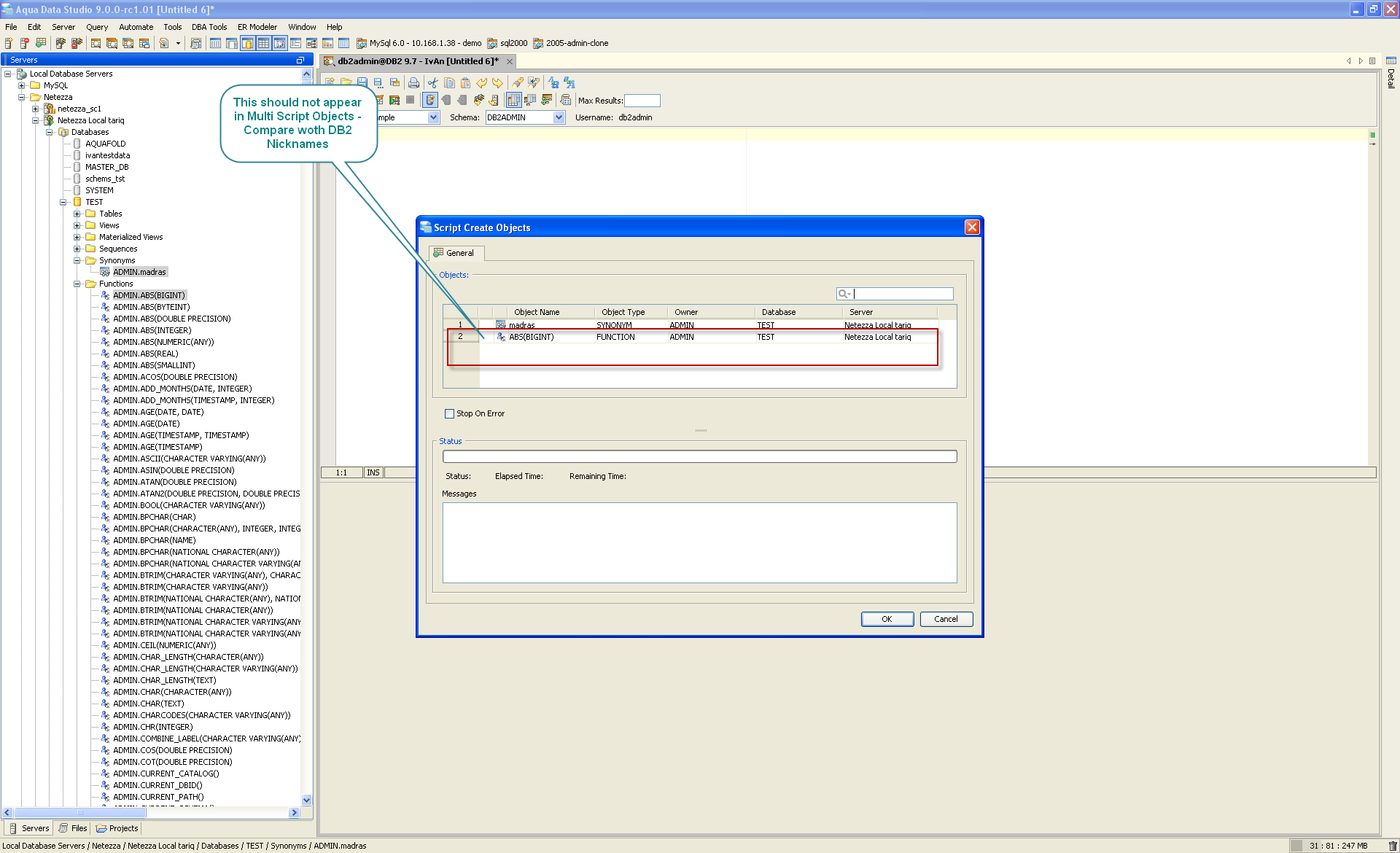
Task: Click the cut scissors icon
Action: (x=433, y=83)
